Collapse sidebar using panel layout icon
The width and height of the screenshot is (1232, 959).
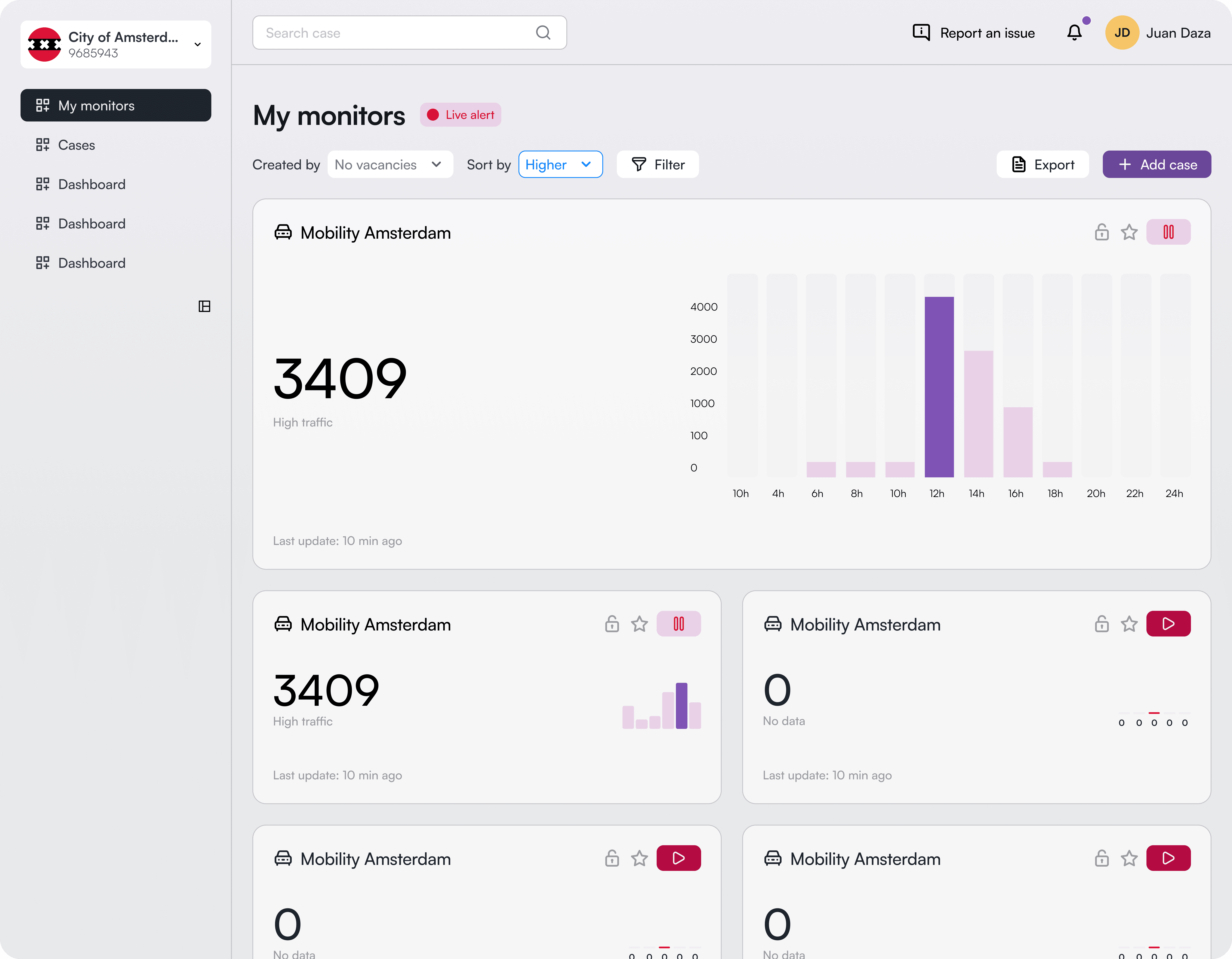(x=204, y=306)
